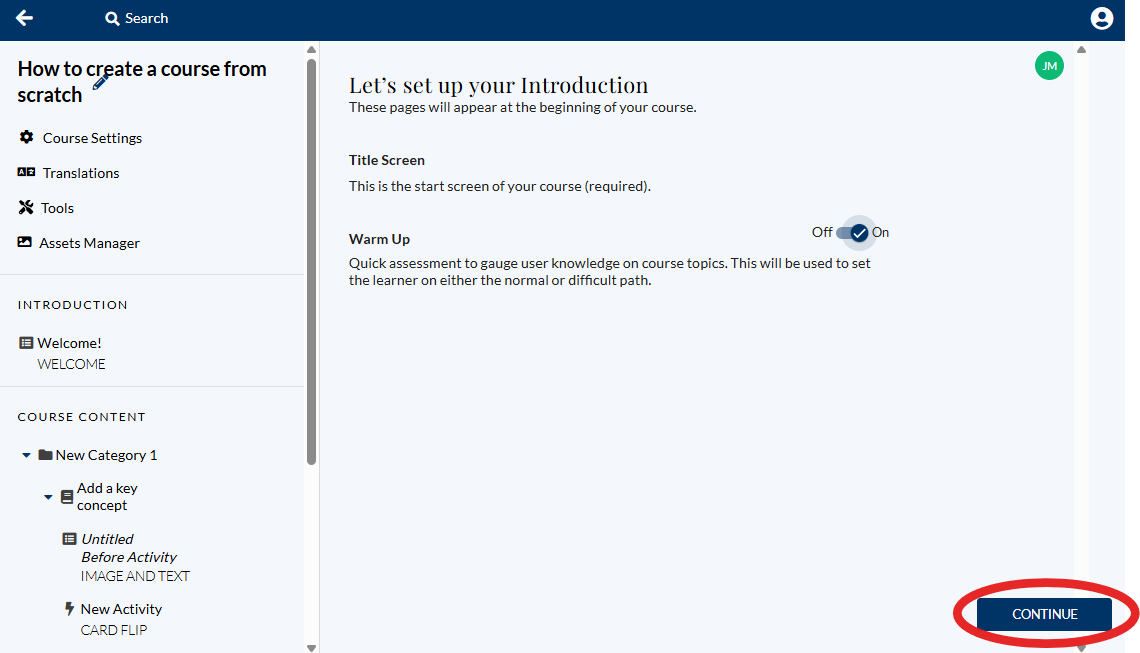The width and height of the screenshot is (1140, 653).
Task: Open New Activity card flip item
Action: [121, 609]
